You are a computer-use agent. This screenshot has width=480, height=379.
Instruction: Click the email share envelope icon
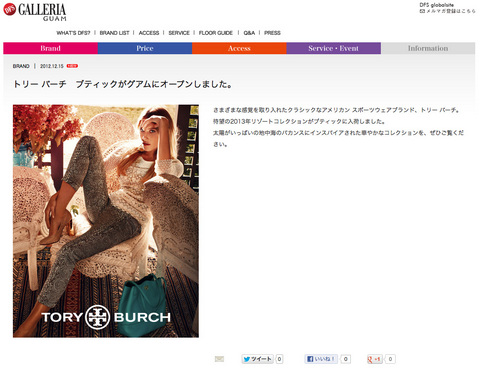pos(219,359)
